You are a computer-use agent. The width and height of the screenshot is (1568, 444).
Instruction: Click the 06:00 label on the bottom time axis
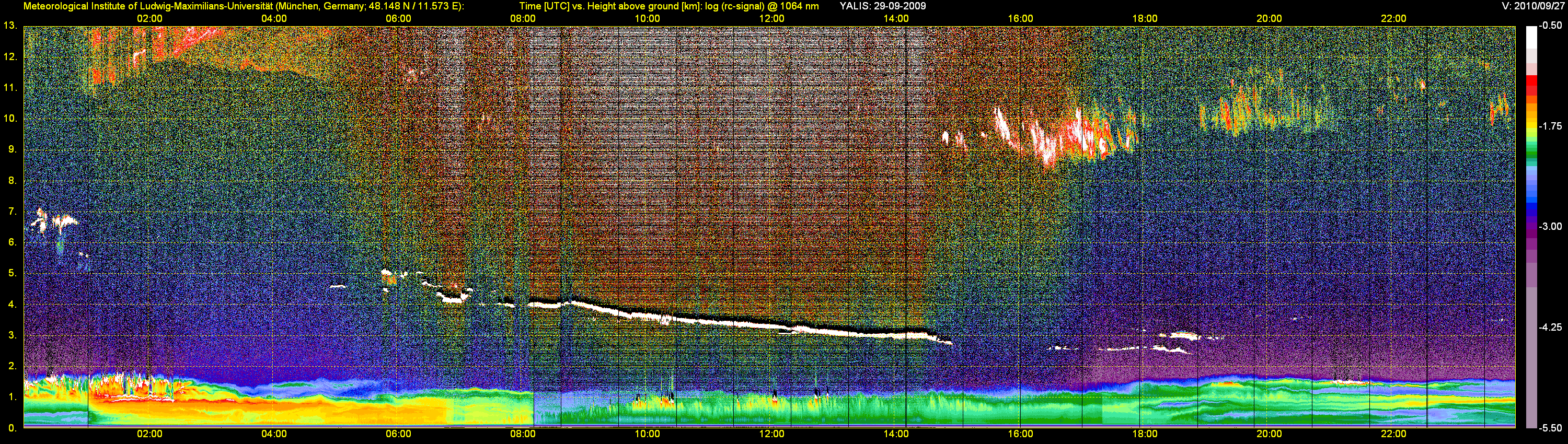pyautogui.click(x=399, y=434)
